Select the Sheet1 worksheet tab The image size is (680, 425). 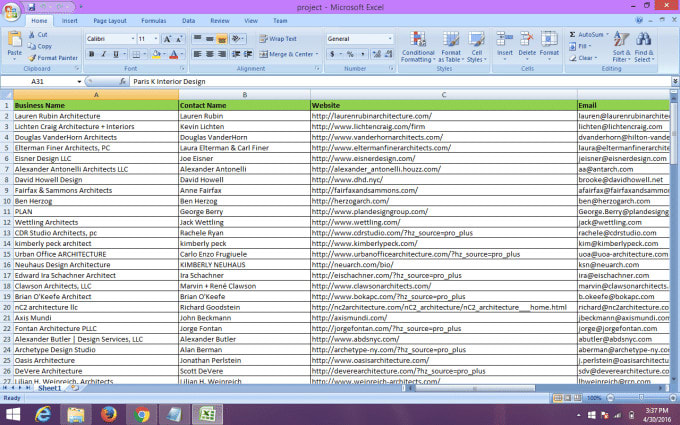click(x=49, y=388)
